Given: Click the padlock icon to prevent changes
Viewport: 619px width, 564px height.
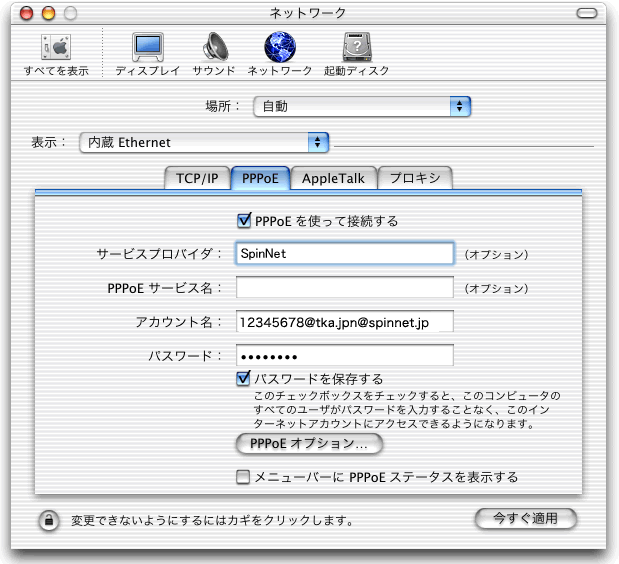Looking at the screenshot, I should tap(47, 520).
